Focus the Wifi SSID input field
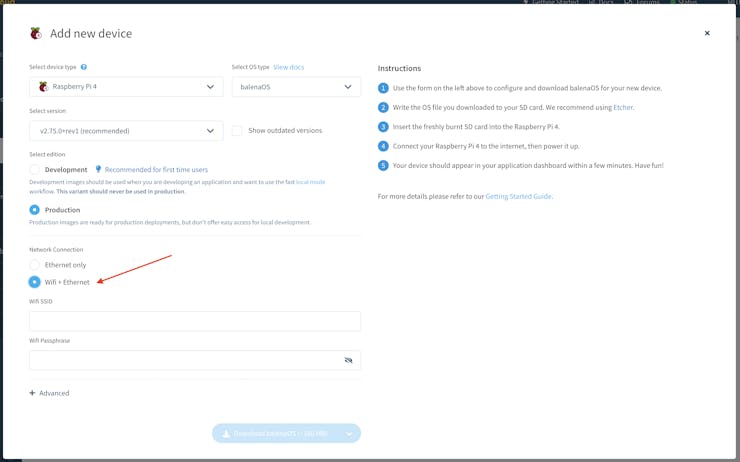The image size is (740, 462). [195, 321]
